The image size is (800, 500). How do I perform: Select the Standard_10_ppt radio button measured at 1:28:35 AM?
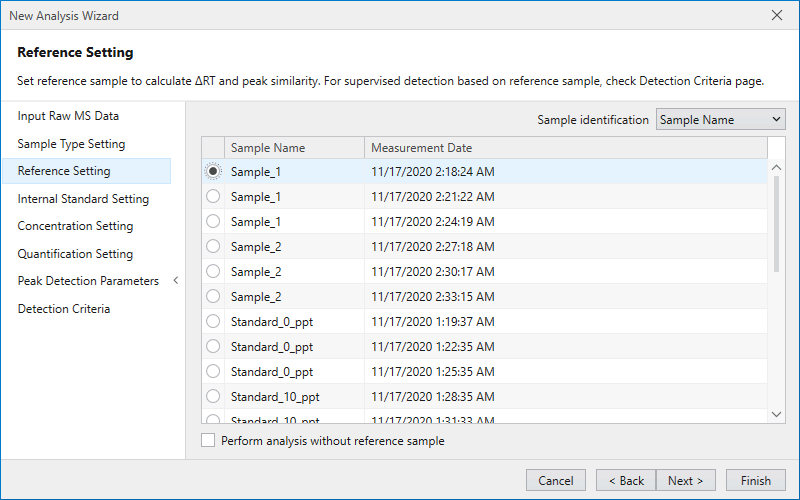coord(213,396)
